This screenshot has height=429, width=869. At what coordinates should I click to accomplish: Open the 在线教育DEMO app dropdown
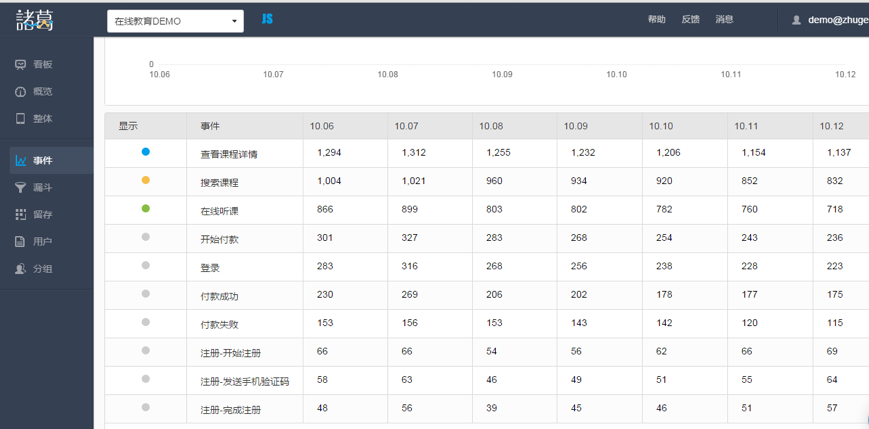pyautogui.click(x=175, y=21)
